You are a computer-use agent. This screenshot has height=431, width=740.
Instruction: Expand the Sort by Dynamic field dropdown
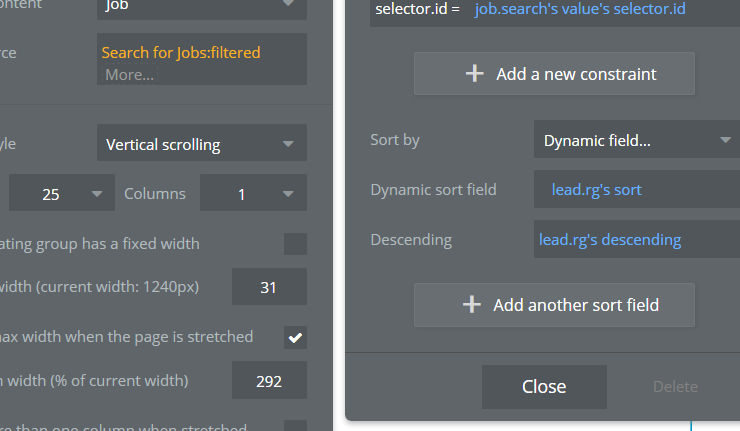[x=636, y=141]
